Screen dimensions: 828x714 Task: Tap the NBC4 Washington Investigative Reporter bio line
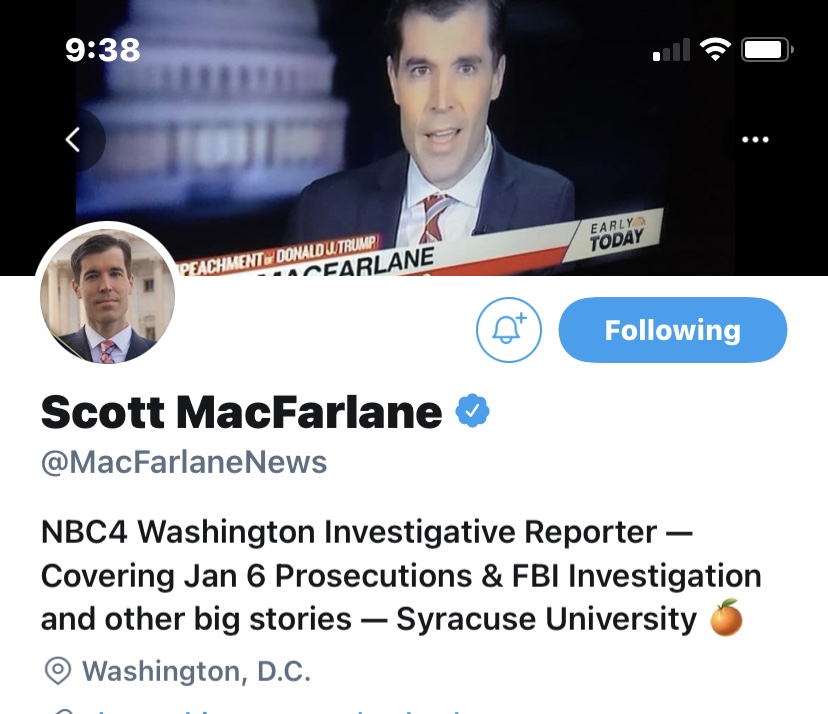click(x=366, y=532)
